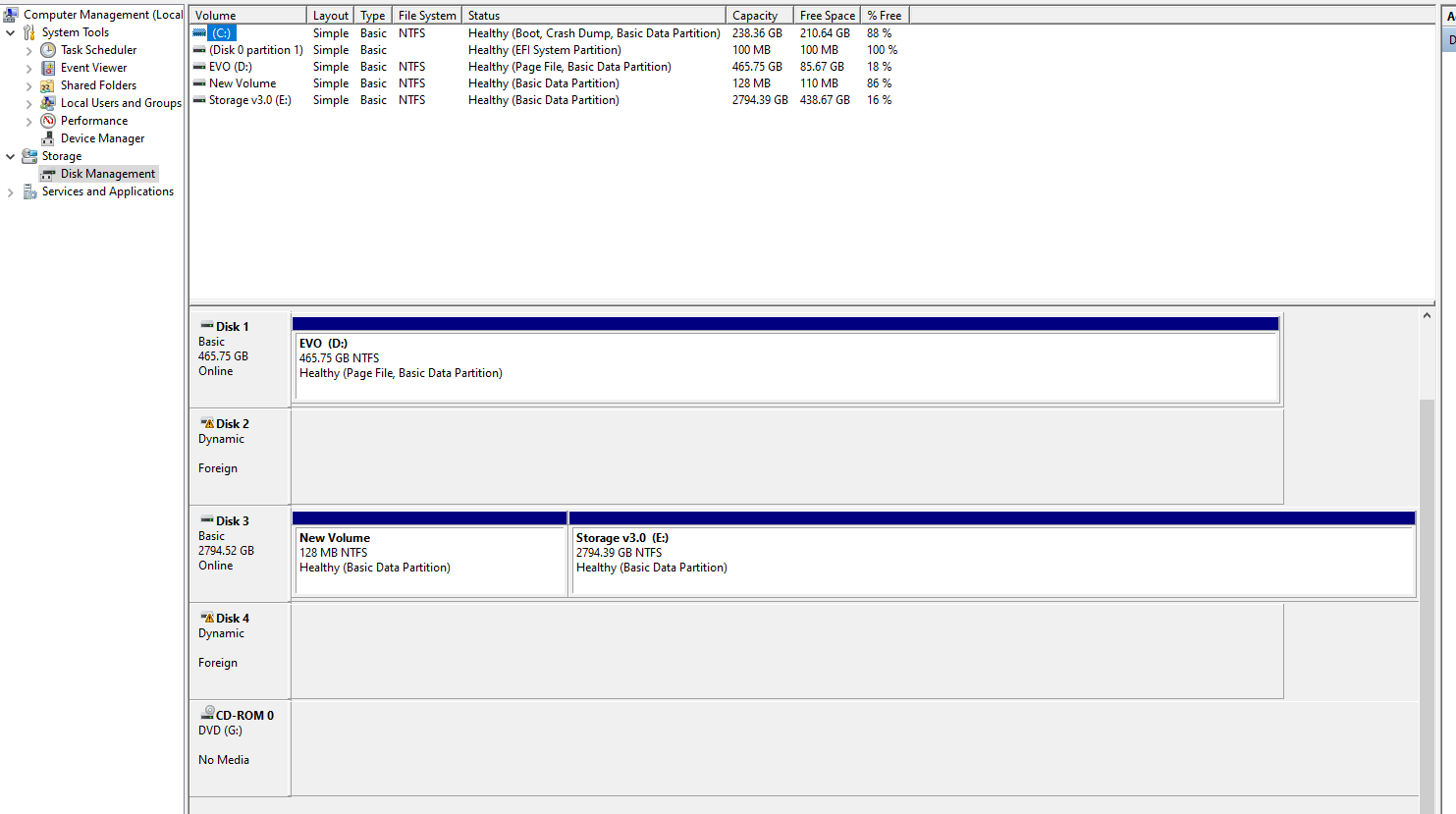The height and width of the screenshot is (814, 1456).
Task: Click the System Tools icon in tree
Action: click(x=29, y=32)
